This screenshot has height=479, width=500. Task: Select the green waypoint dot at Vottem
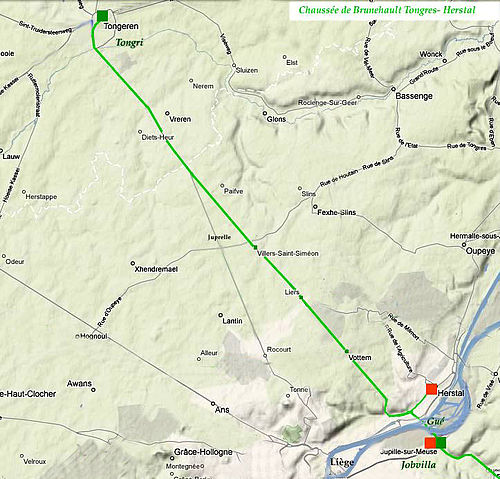[x=347, y=351]
